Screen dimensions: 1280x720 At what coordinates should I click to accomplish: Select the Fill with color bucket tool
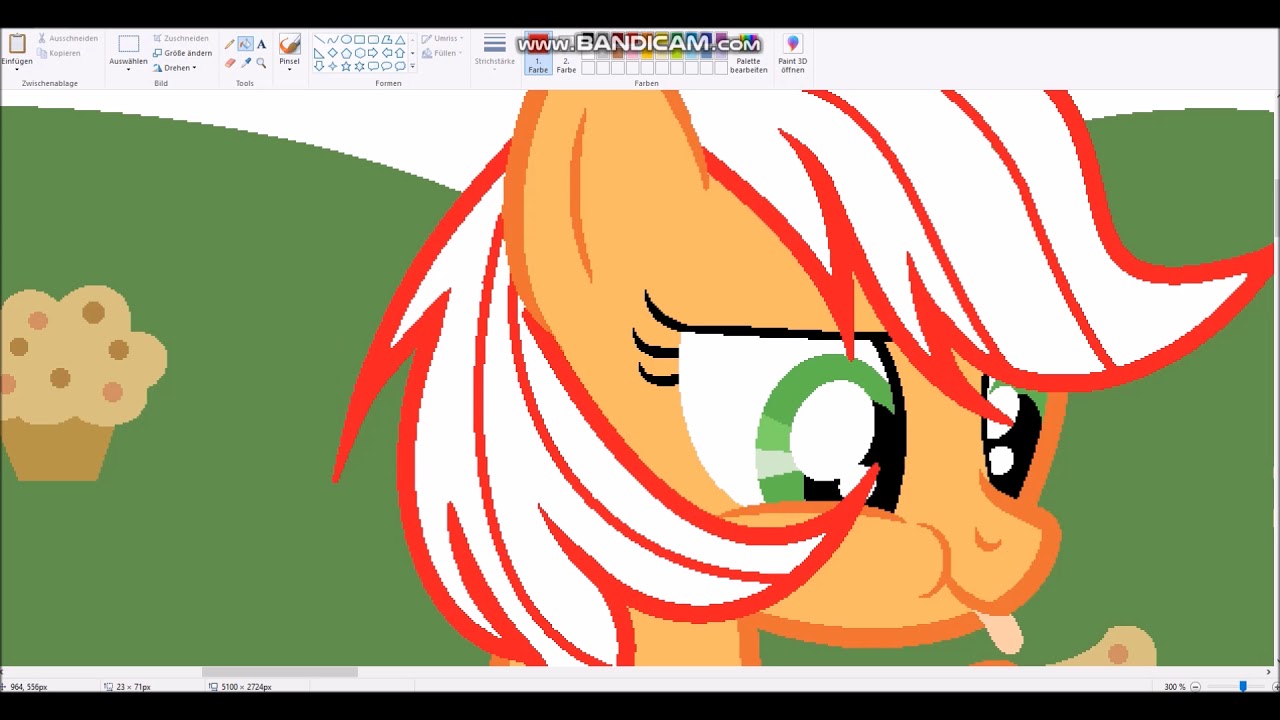246,44
